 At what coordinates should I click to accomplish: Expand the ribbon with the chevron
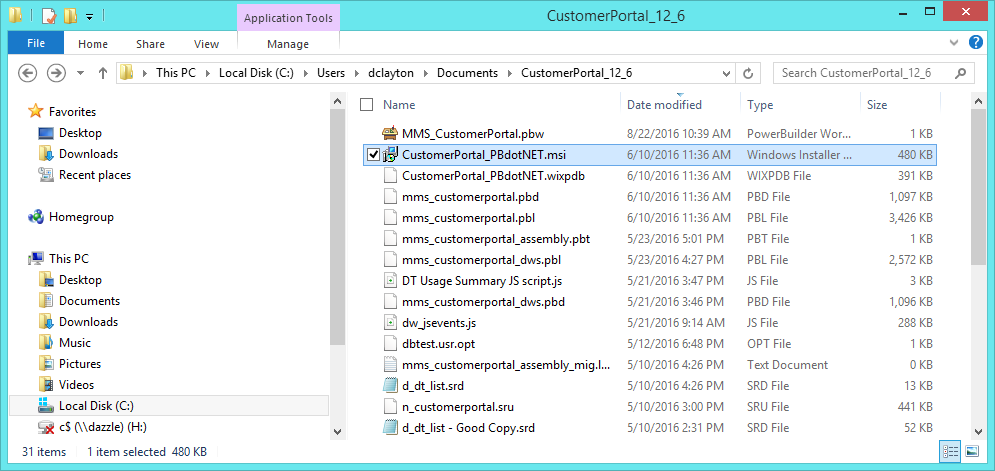click(954, 43)
